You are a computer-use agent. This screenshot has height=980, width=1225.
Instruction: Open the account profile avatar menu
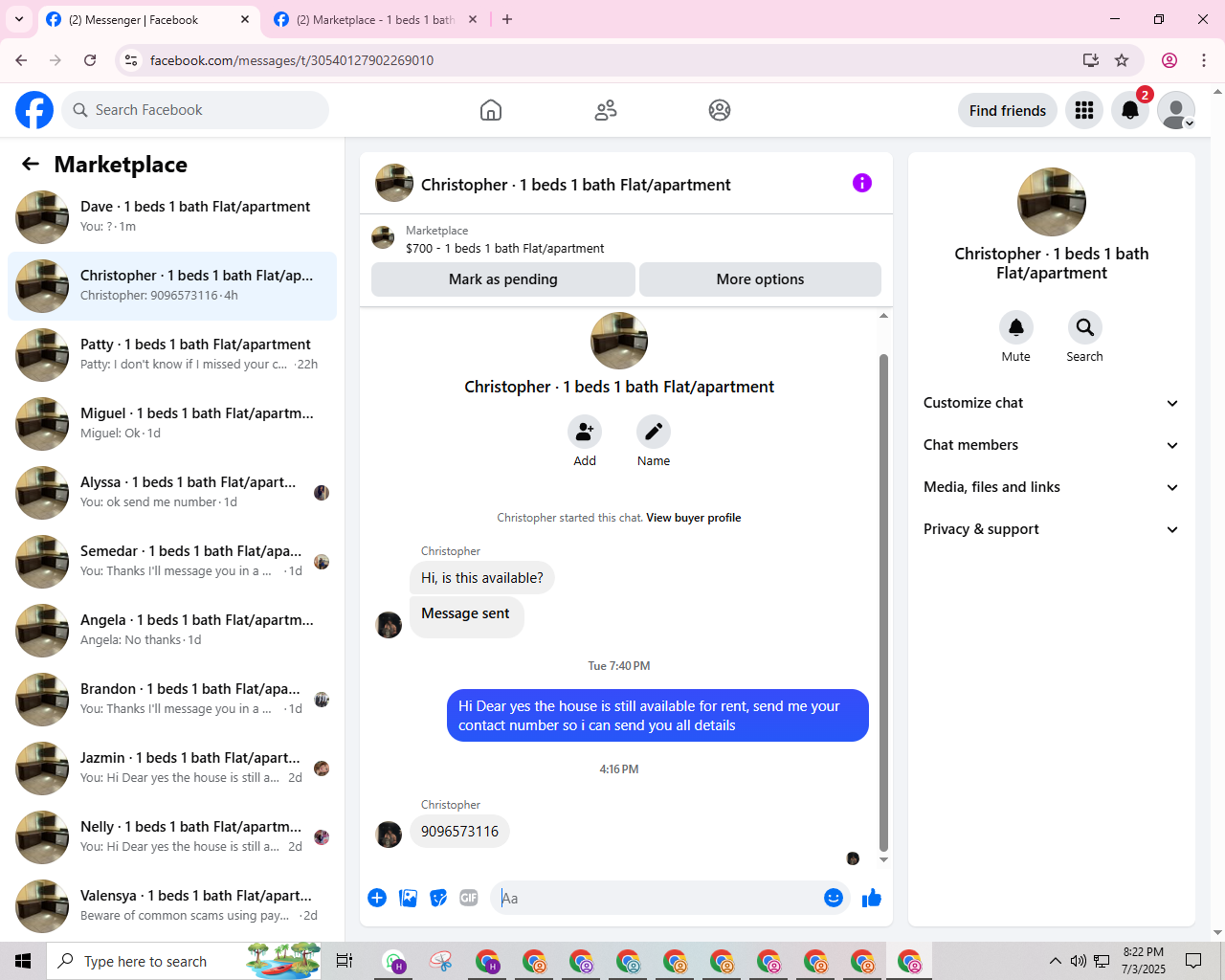[x=1176, y=110]
